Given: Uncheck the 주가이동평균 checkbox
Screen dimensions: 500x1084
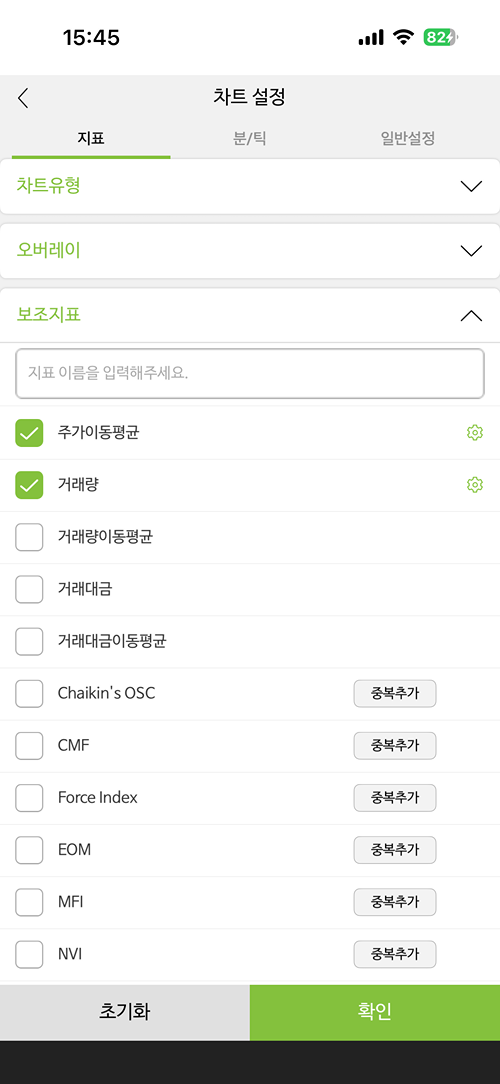Looking at the screenshot, I should tap(29, 433).
